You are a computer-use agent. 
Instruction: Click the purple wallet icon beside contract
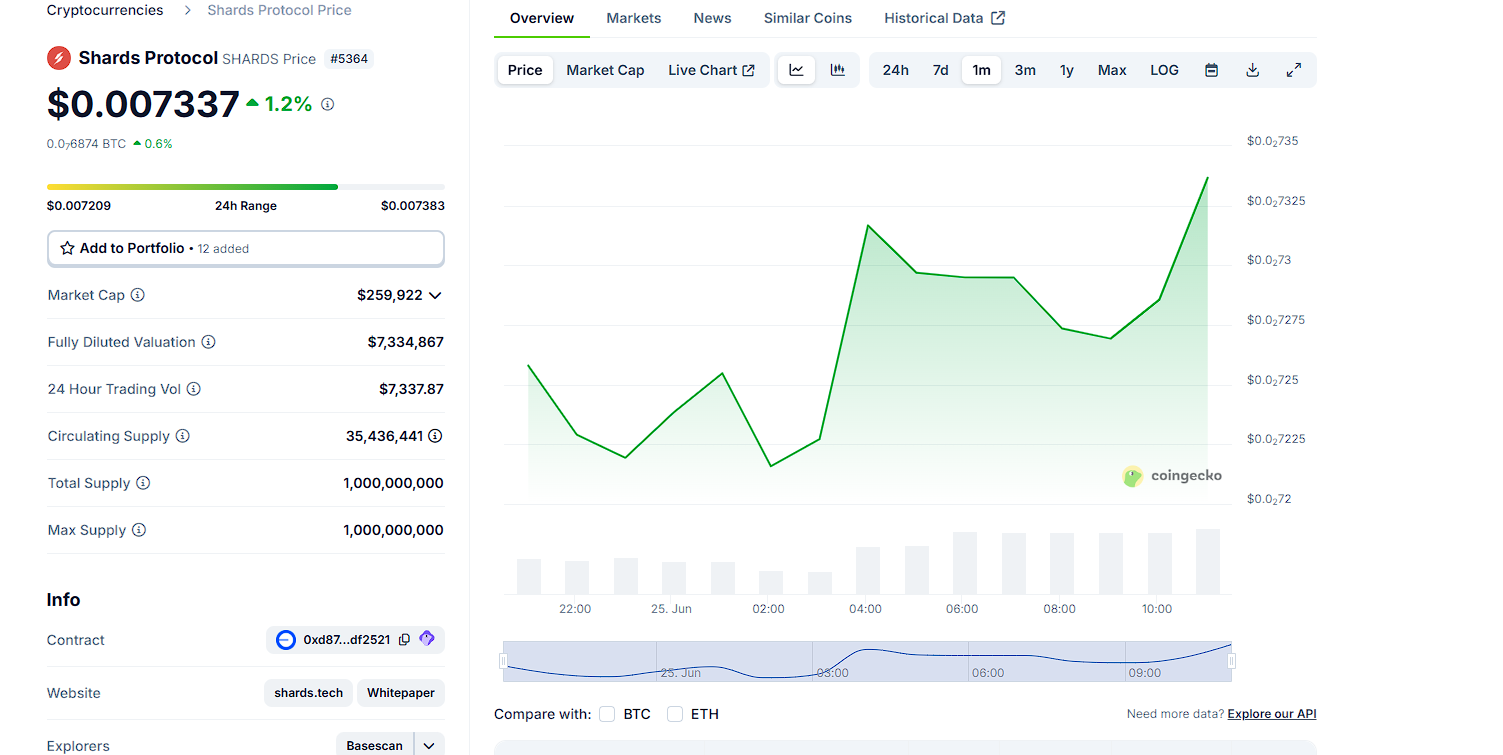427,639
